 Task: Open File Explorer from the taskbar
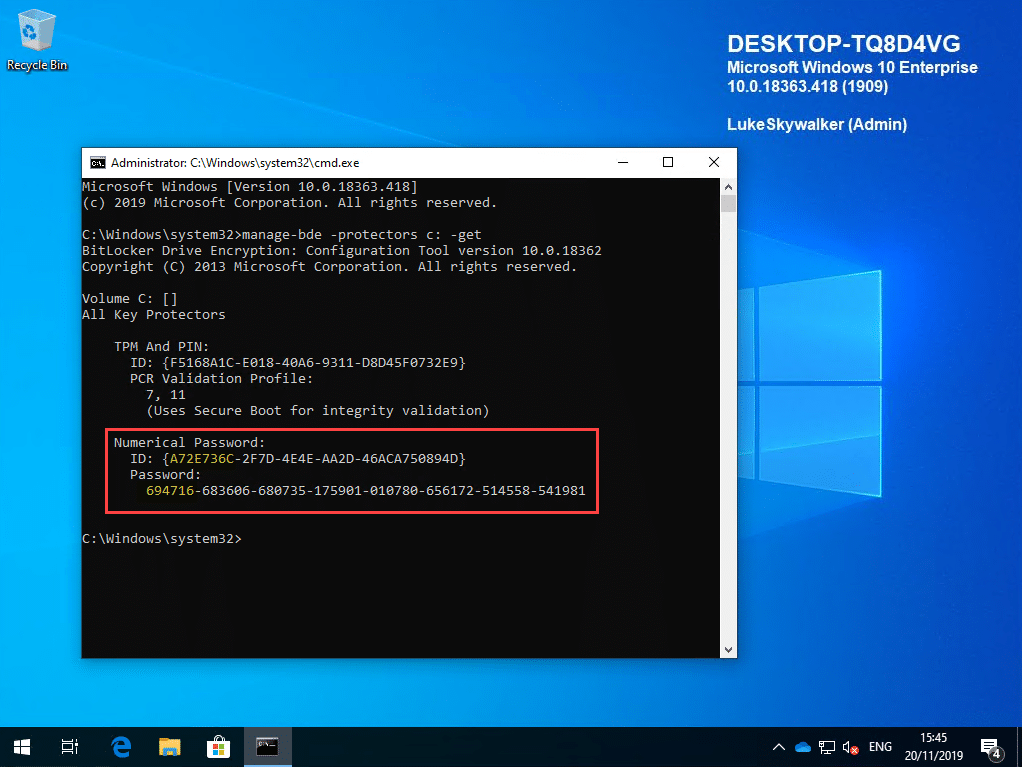coord(169,747)
